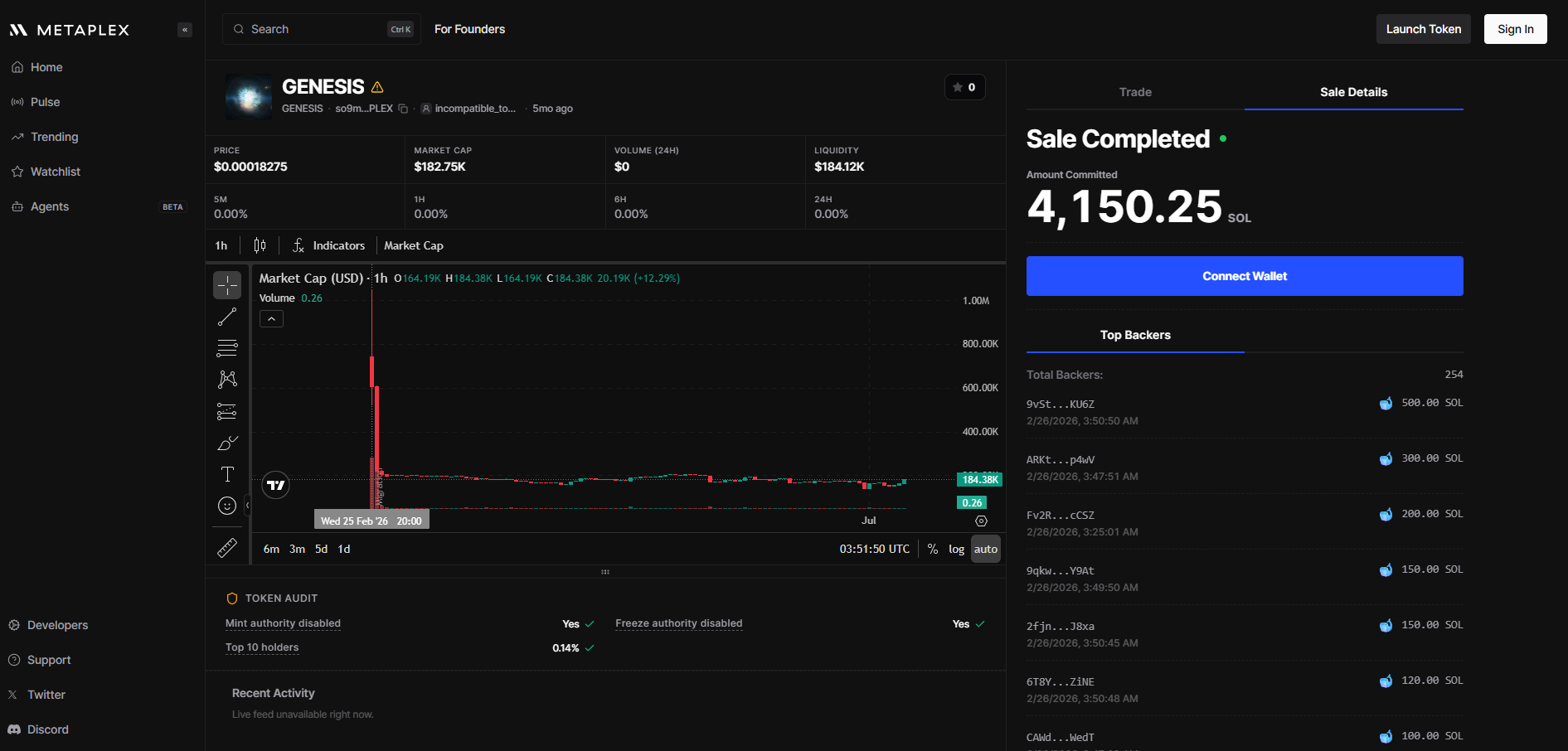Click the Connect Wallet button
The height and width of the screenshot is (751, 1568).
click(x=1245, y=276)
